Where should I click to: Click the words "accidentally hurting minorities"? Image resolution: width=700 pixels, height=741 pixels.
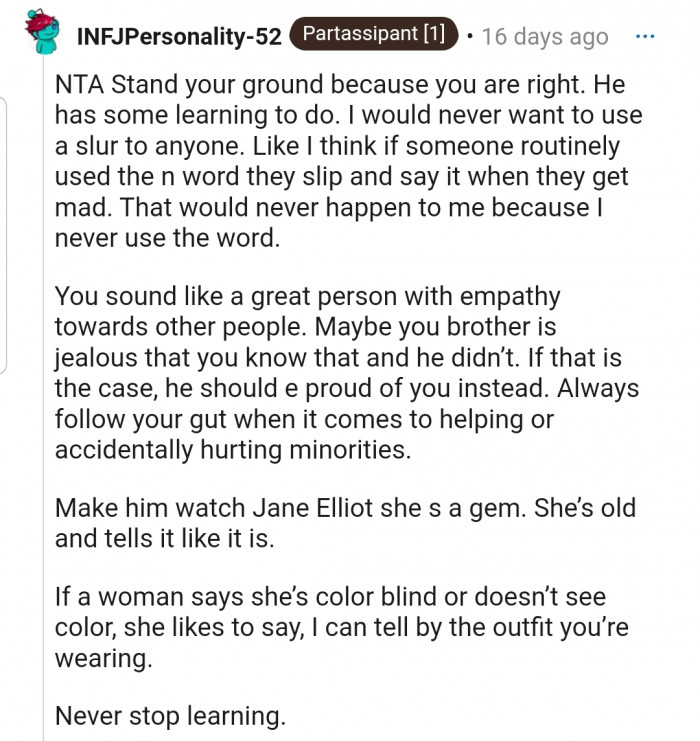233,450
